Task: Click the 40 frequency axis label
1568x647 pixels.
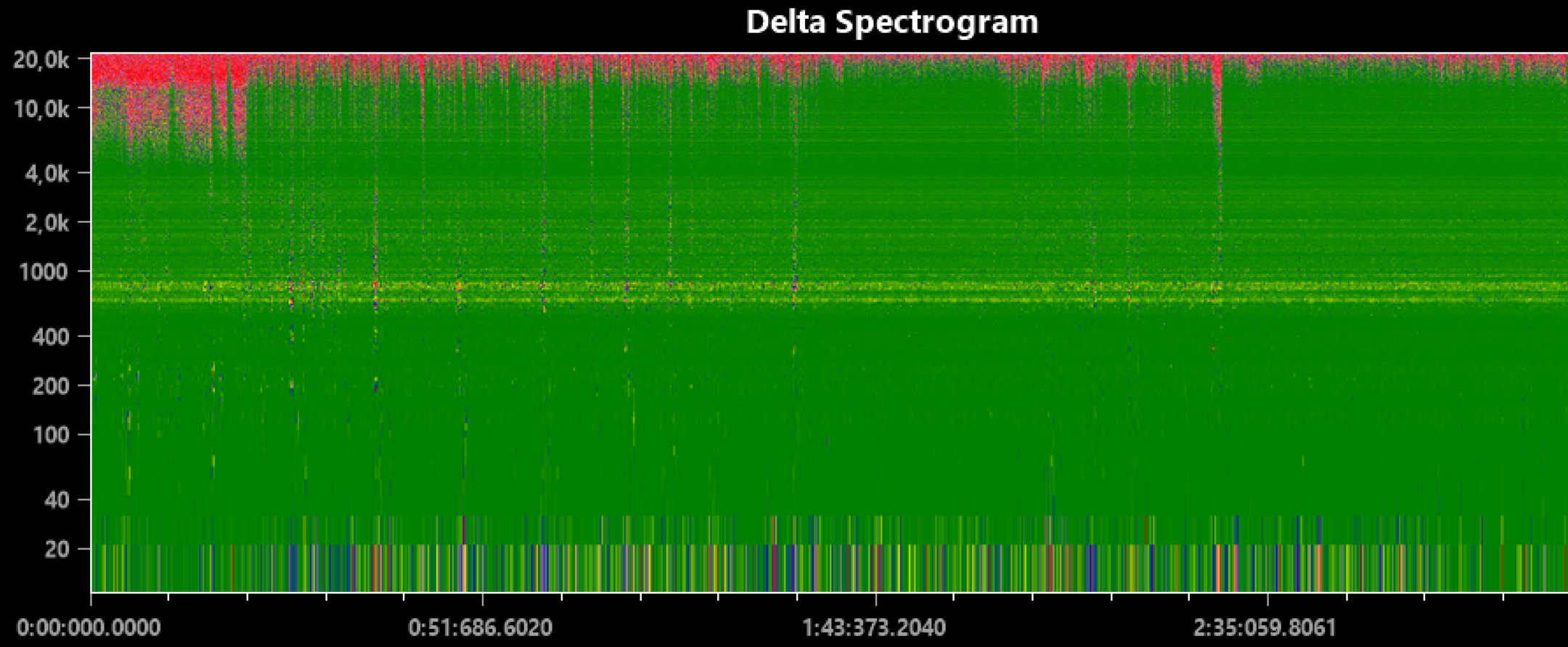Action: coord(57,500)
